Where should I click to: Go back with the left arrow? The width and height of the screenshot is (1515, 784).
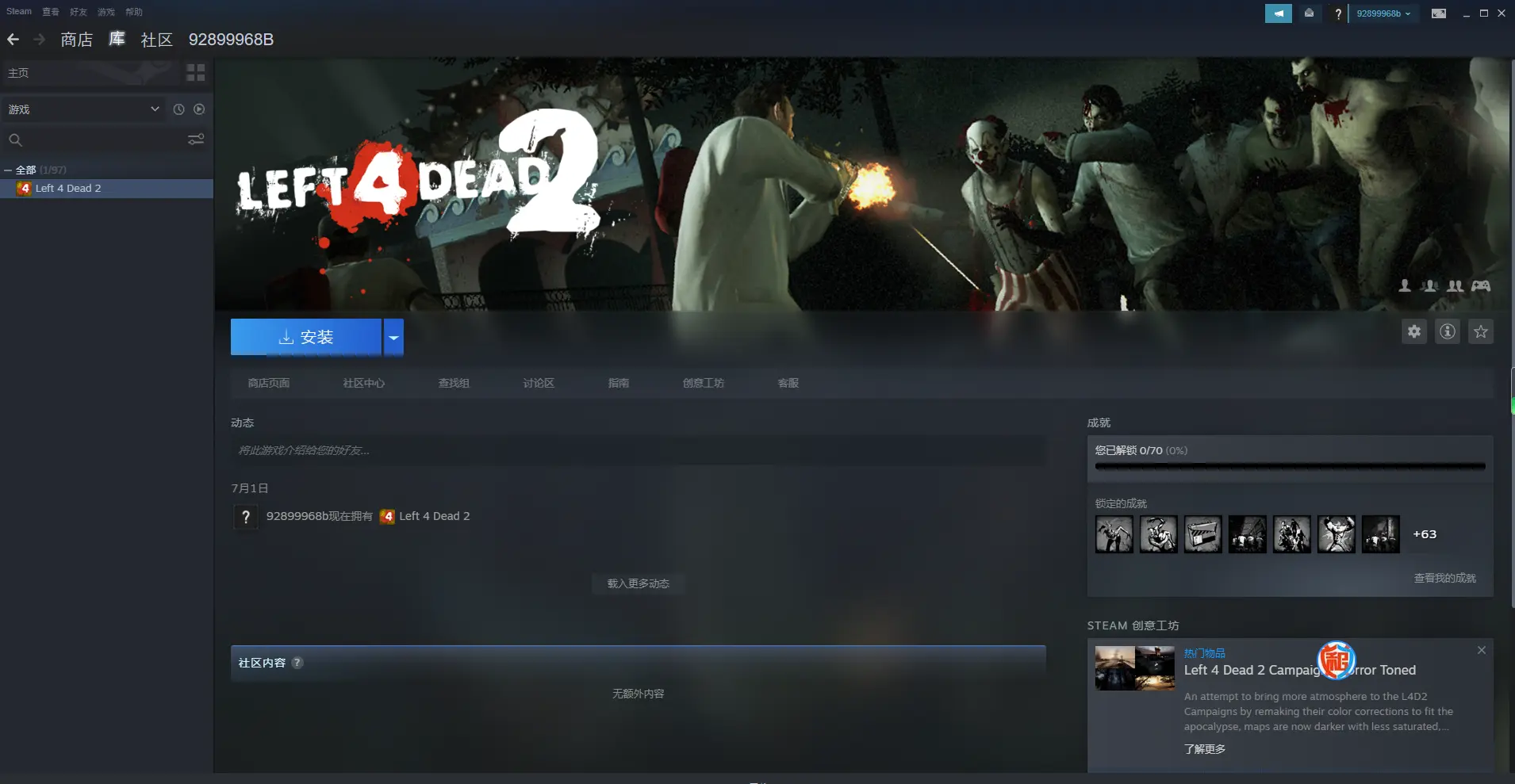[13, 39]
